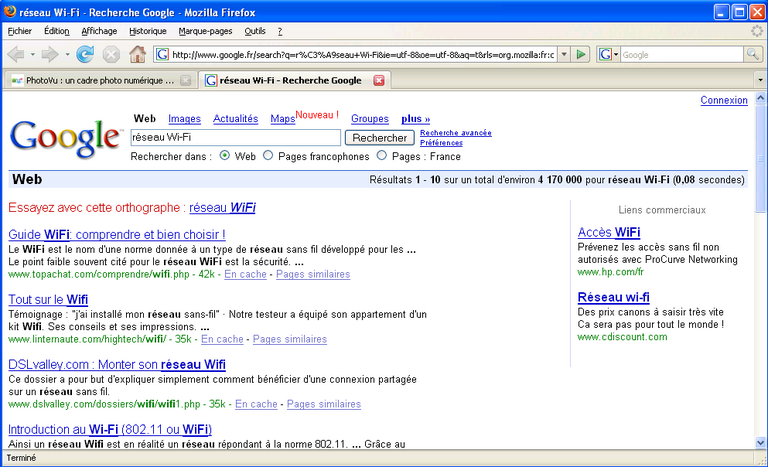The width and height of the screenshot is (768, 467).
Task: Expand the address bar URL history dropdown
Action: coord(564,54)
